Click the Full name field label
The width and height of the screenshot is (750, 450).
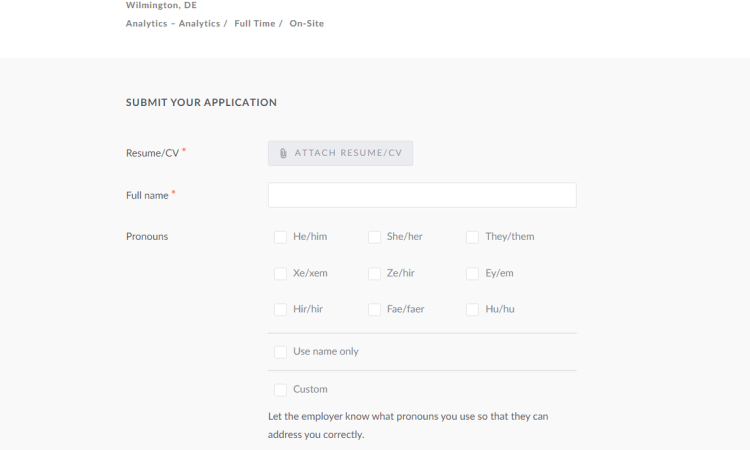(x=147, y=195)
